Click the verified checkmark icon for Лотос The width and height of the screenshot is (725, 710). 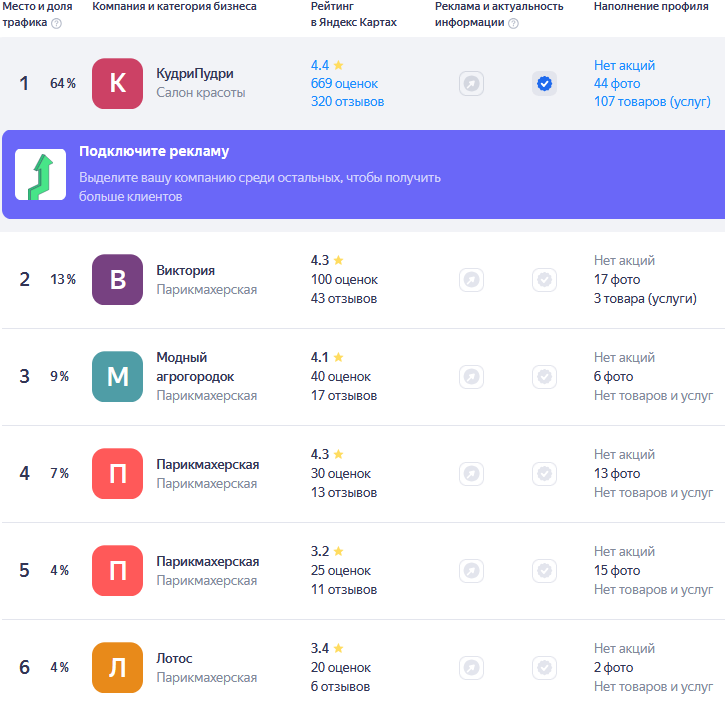click(544, 668)
